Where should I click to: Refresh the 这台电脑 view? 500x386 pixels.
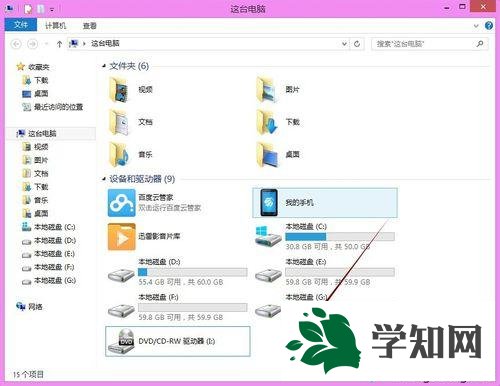tap(357, 44)
